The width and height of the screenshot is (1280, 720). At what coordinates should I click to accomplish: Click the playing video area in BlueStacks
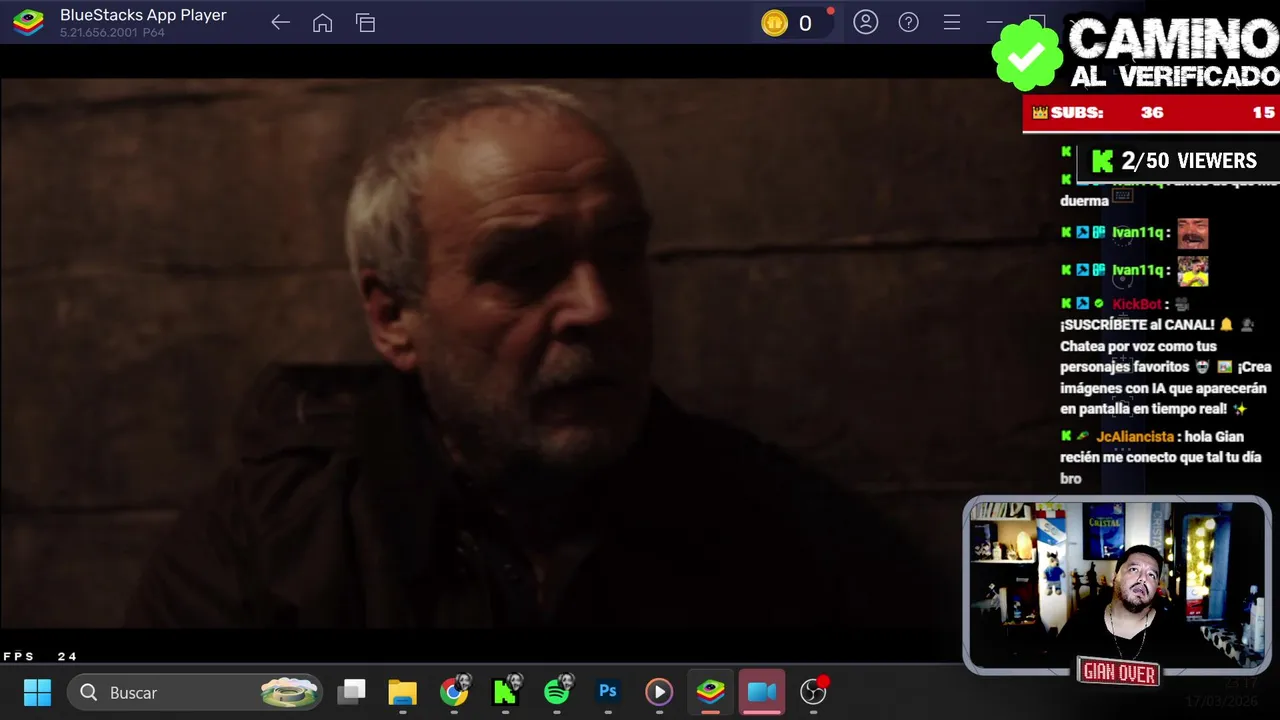pyautogui.click(x=480, y=352)
